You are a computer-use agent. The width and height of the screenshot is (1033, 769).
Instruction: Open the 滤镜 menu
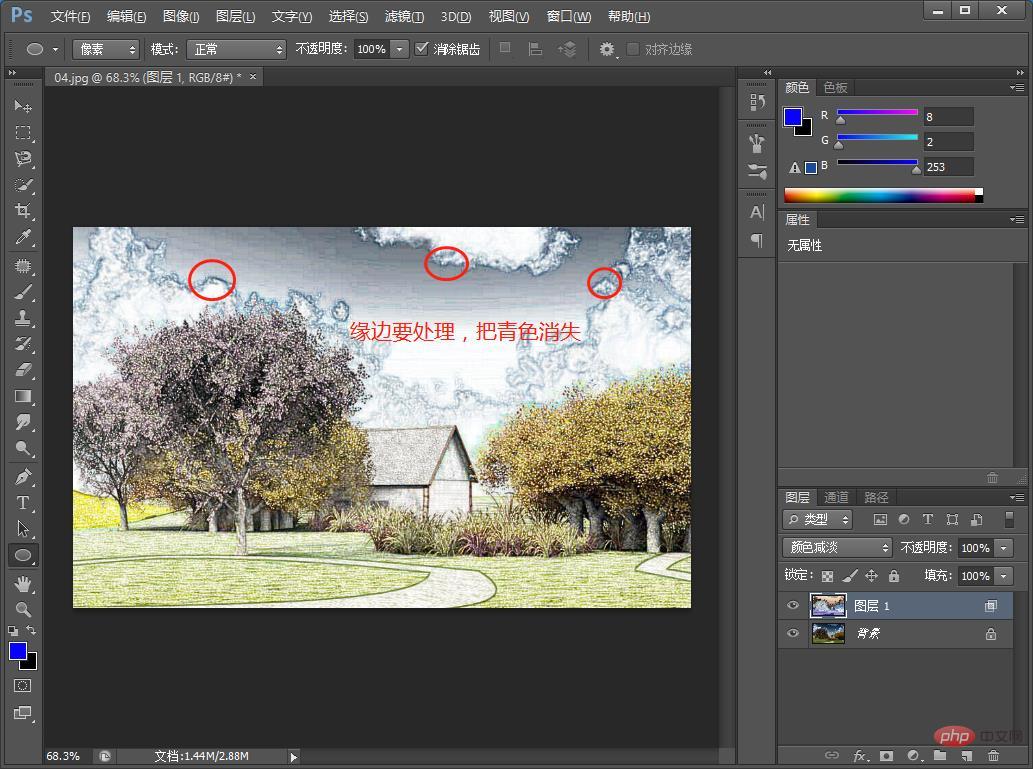(x=404, y=16)
